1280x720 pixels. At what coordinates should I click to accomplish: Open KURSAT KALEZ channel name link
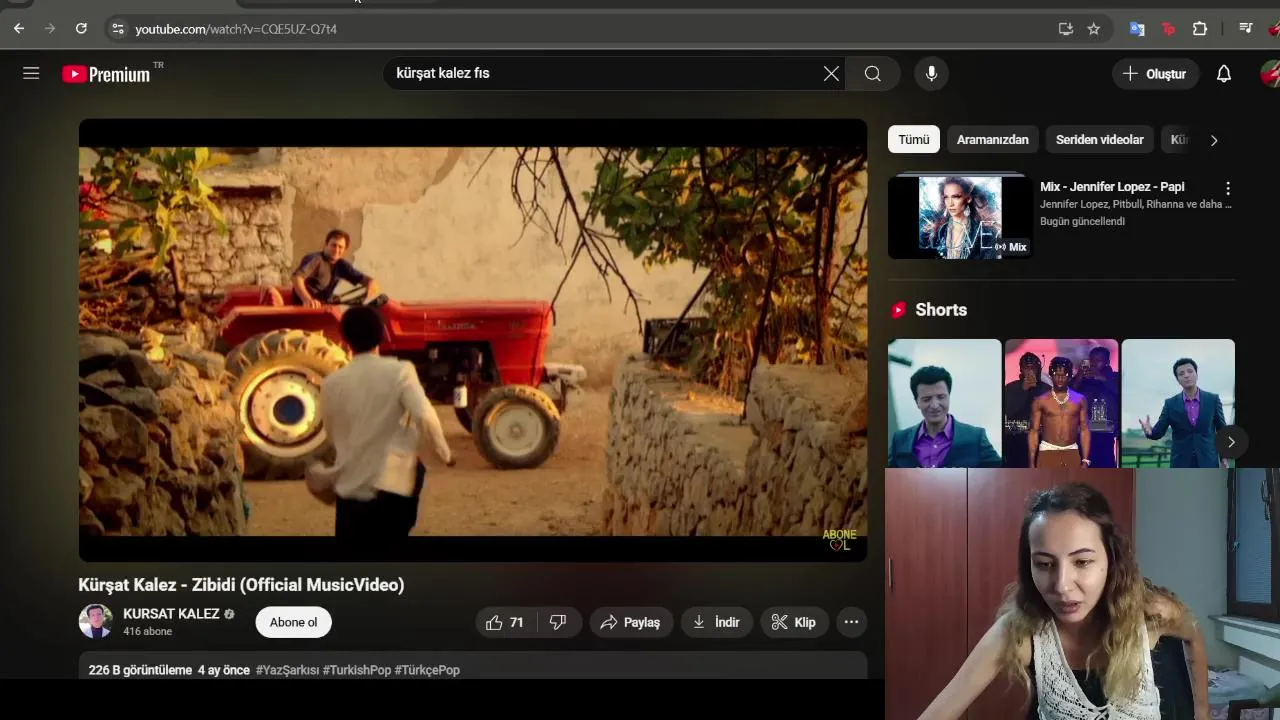(171, 614)
